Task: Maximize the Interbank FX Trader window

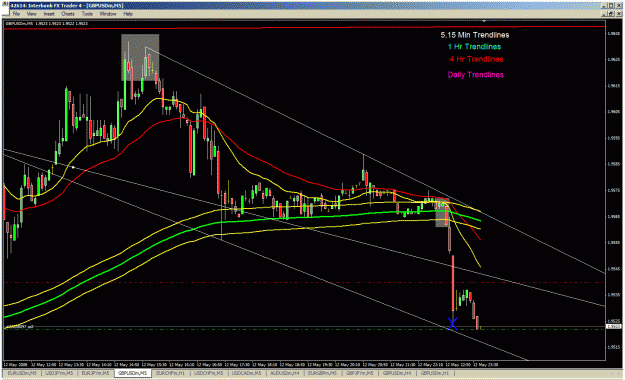Action: click(611, 6)
